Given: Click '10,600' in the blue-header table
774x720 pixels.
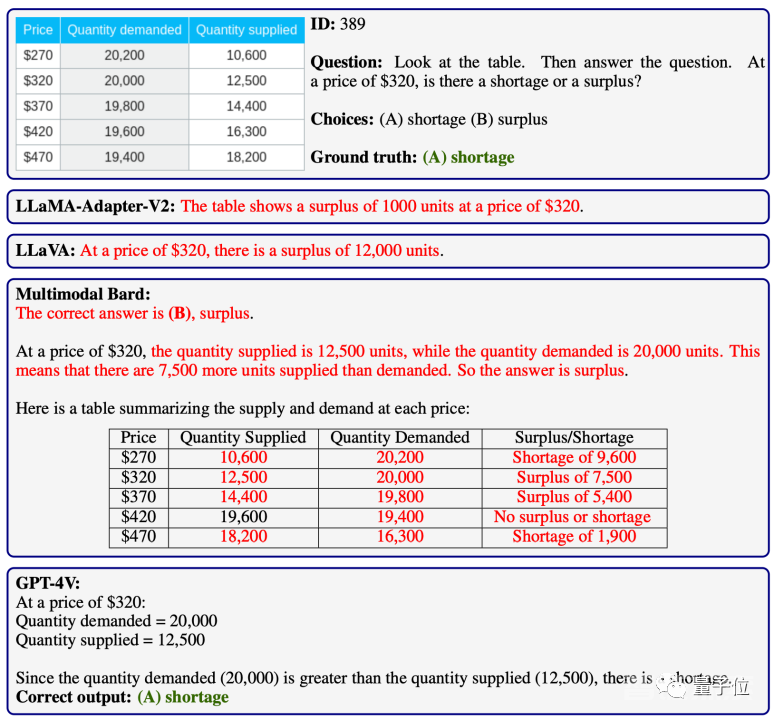Looking at the screenshot, I should pos(246,55).
